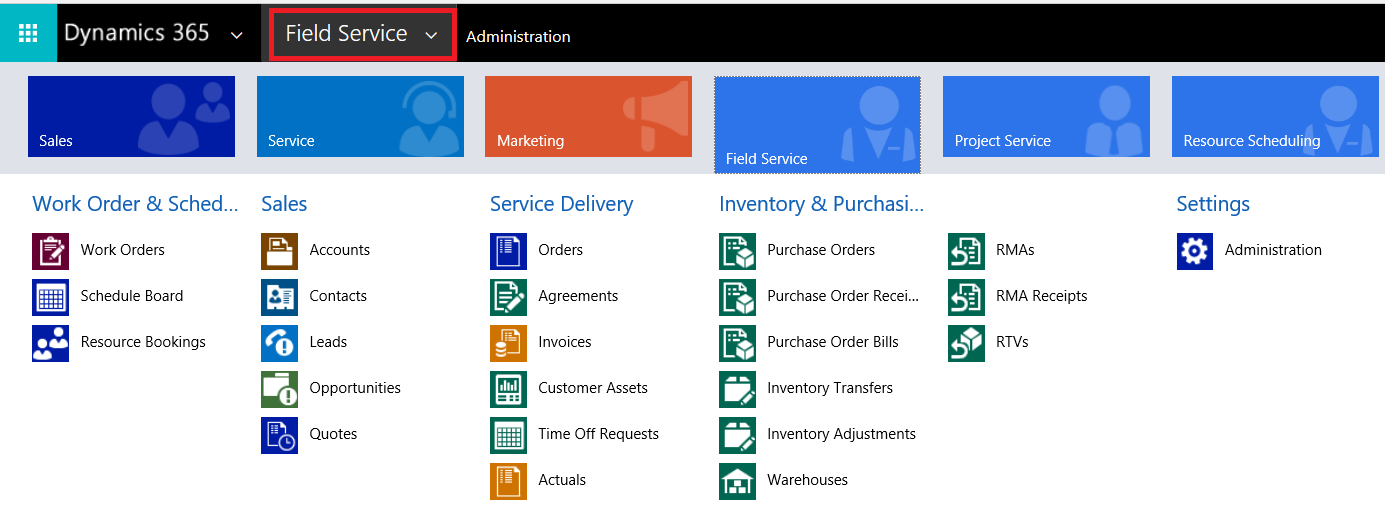1385x525 pixels.
Task: Open the Contacts link
Action: [338, 296]
